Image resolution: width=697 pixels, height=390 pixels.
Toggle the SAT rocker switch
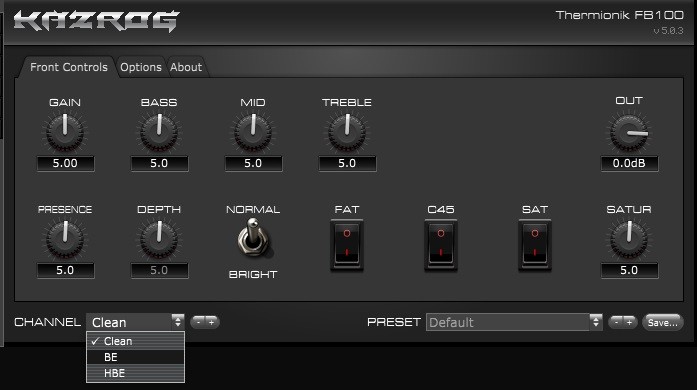[535, 245]
